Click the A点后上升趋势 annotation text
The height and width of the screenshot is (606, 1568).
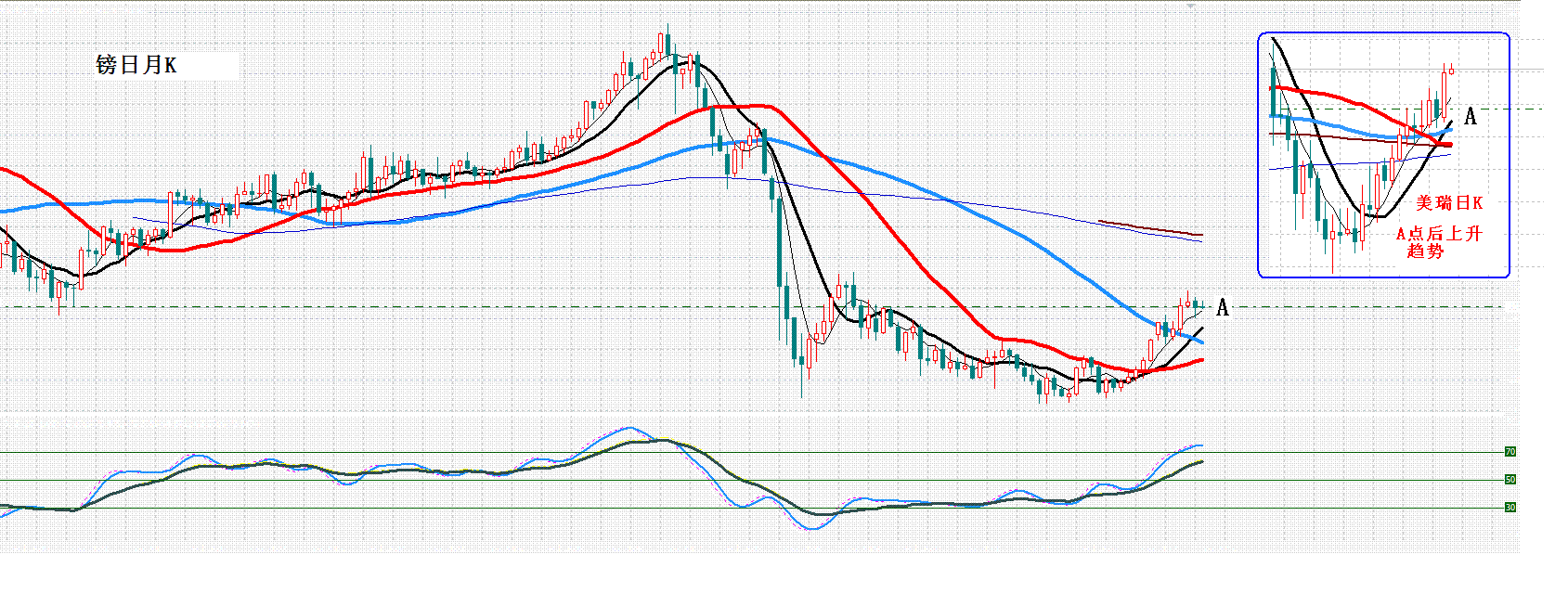point(1439,242)
